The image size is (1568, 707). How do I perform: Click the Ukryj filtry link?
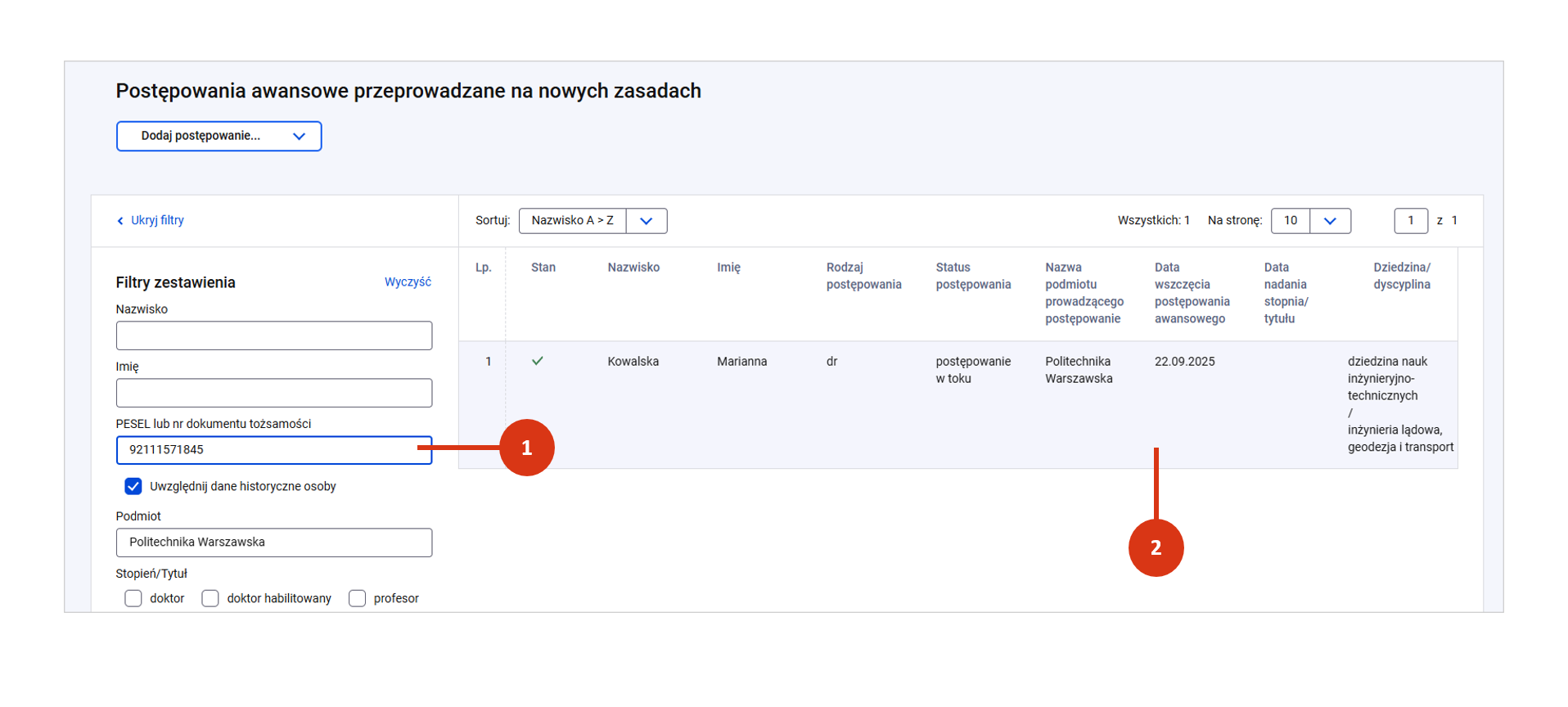point(157,220)
